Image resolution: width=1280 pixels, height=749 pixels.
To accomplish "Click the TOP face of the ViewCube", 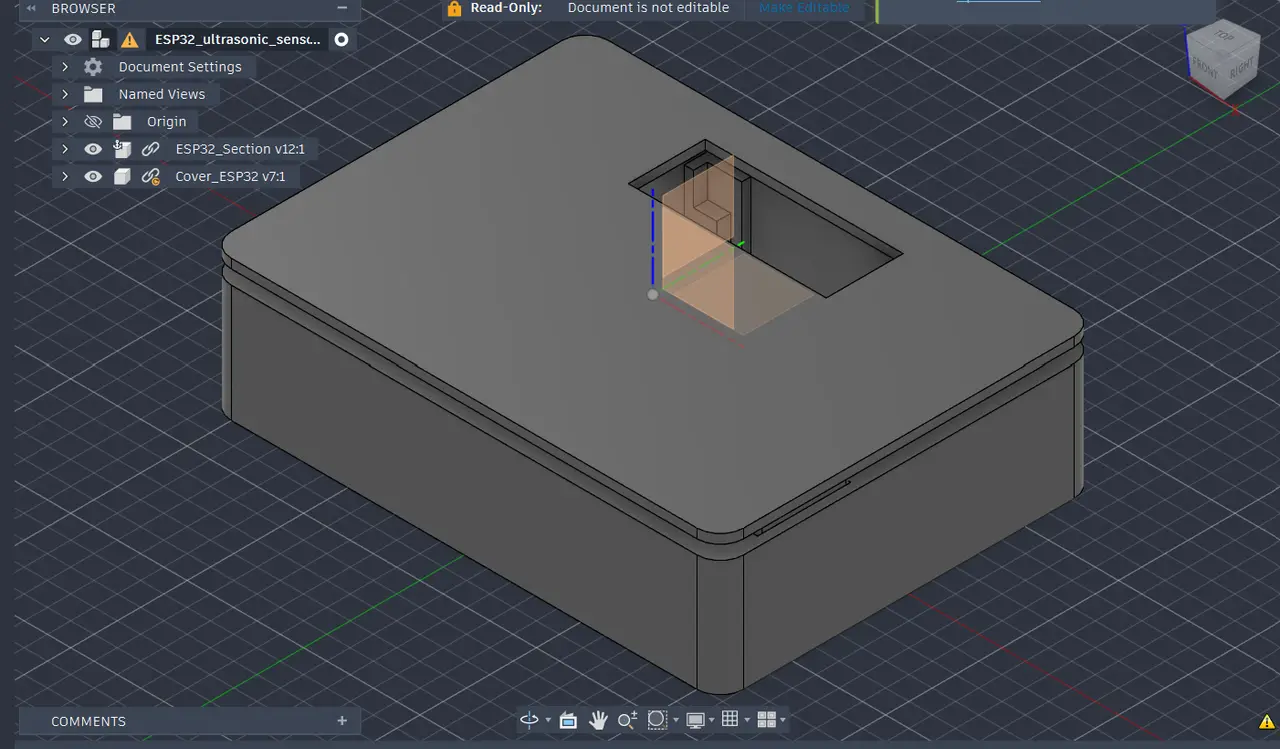I will [1224, 37].
